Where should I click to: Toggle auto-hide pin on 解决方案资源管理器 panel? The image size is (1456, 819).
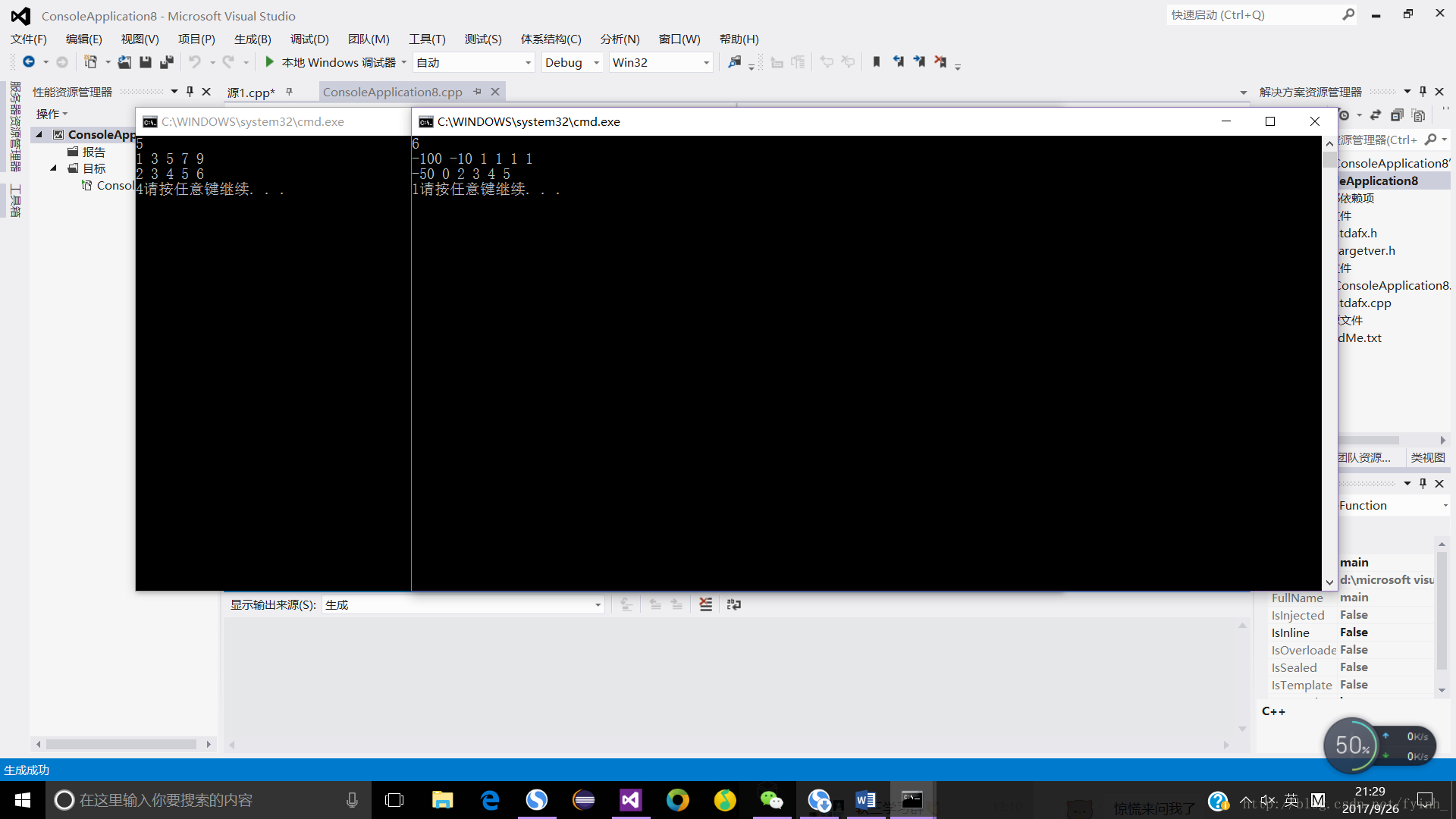click(x=1423, y=92)
